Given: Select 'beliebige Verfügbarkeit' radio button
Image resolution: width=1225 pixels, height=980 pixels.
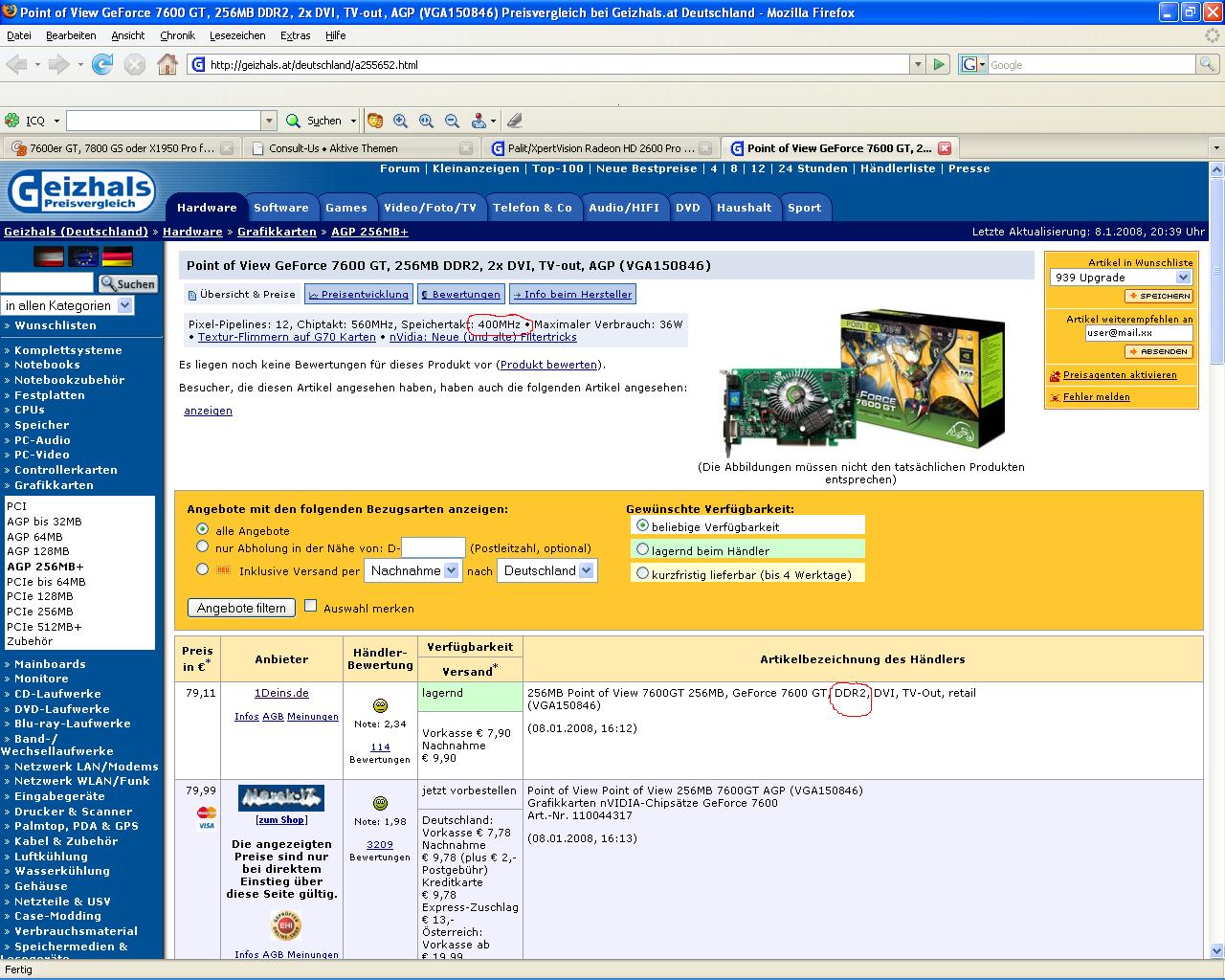Looking at the screenshot, I should (643, 525).
